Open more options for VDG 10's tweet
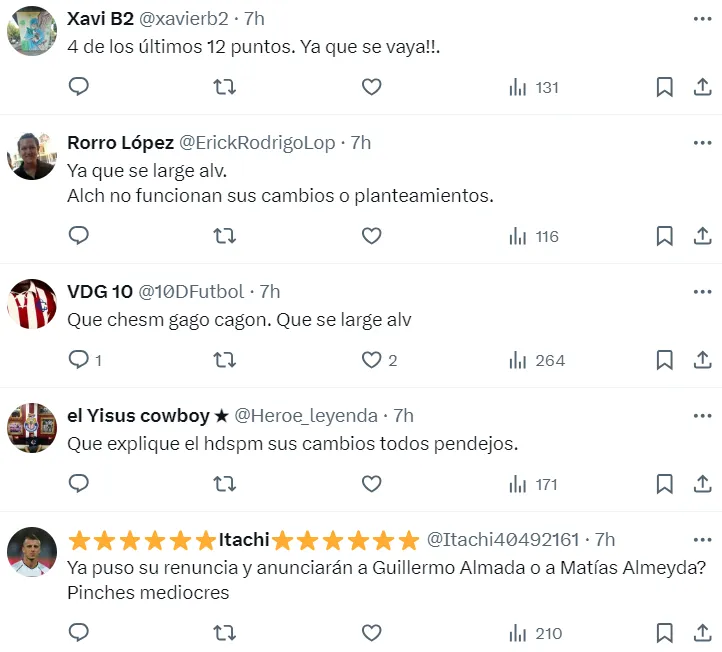722x652 pixels. pyautogui.click(x=702, y=292)
